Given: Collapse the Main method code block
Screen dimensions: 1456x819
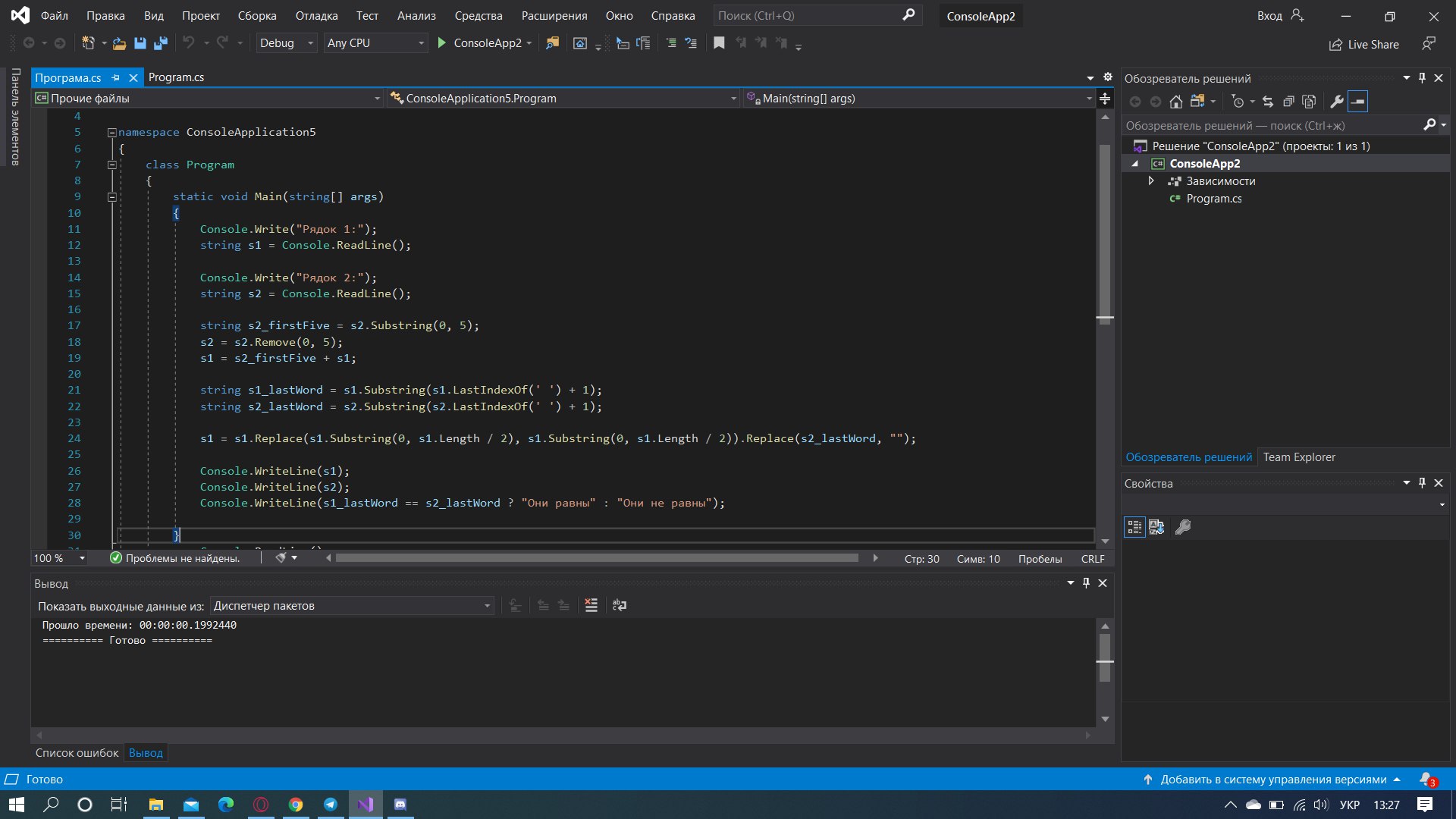Looking at the screenshot, I should tap(112, 197).
